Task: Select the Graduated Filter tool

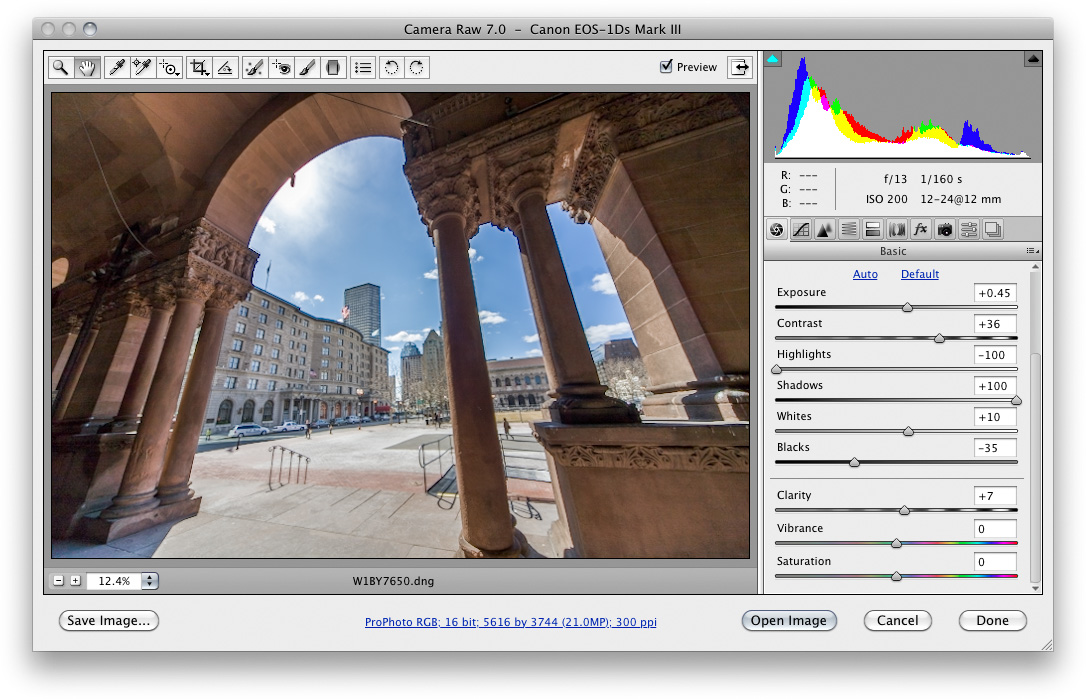Action: tap(333, 67)
